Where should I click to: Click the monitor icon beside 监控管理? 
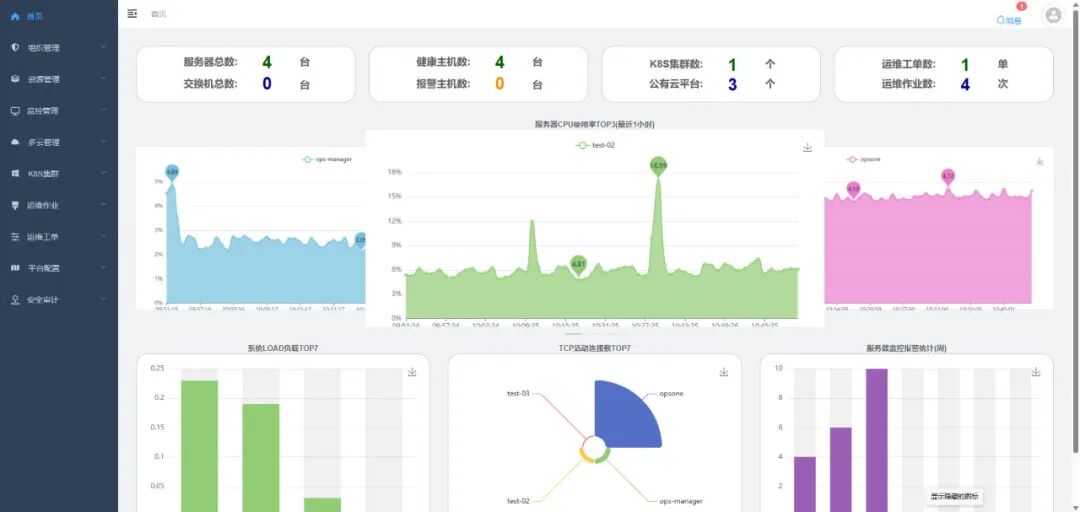[x=15, y=110]
